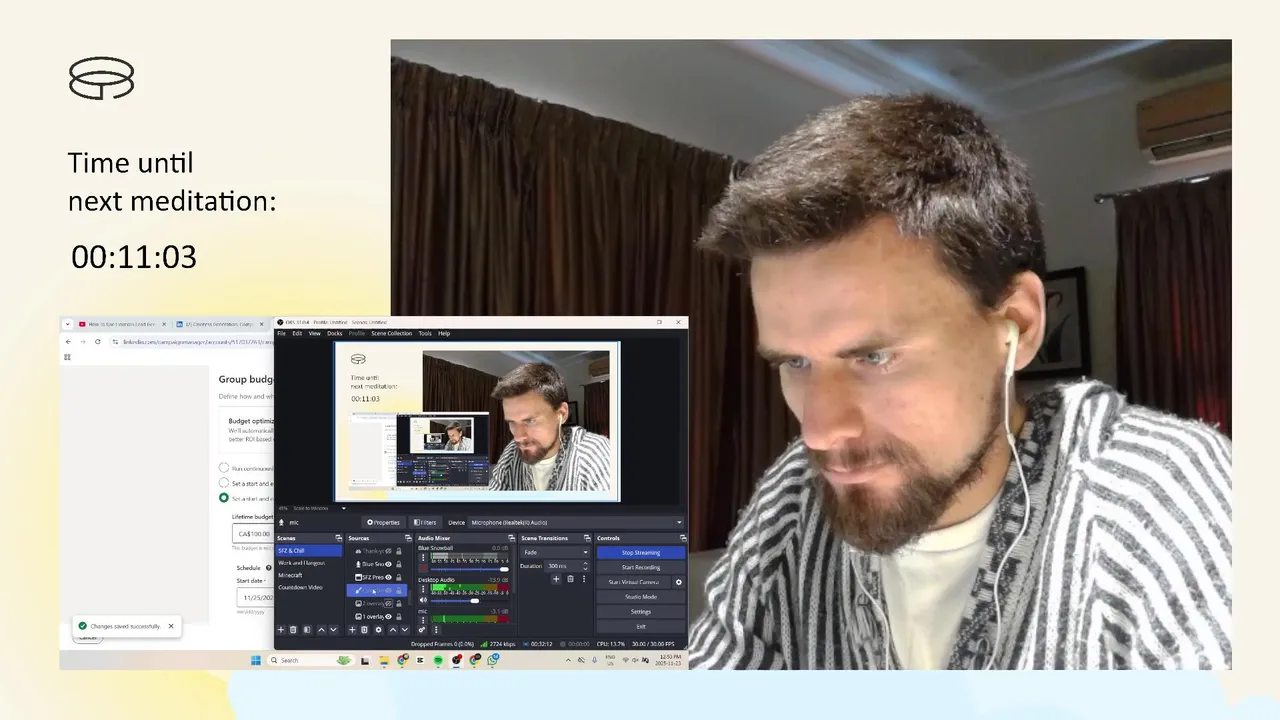Open source Properties button

(384, 522)
